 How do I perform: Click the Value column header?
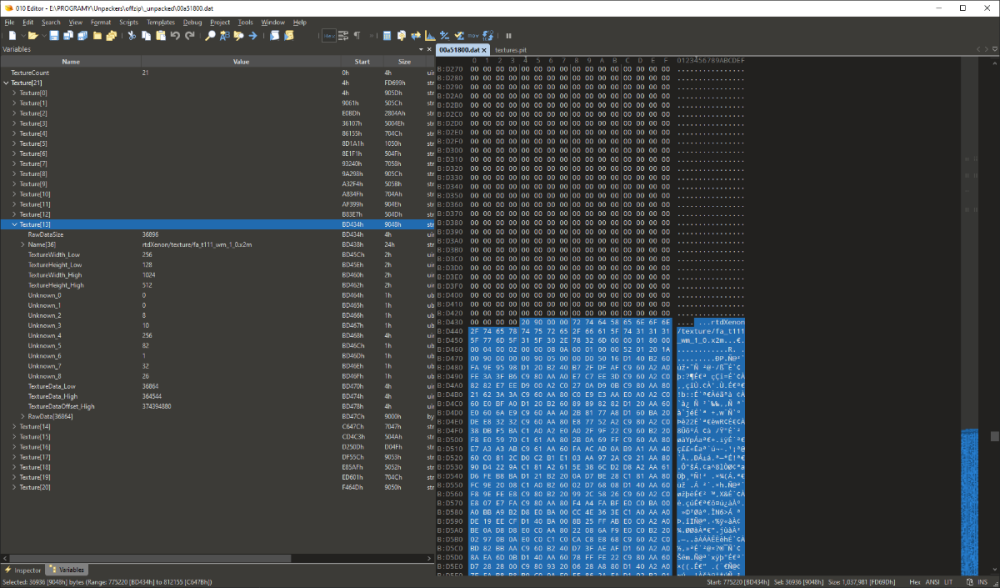pos(240,62)
